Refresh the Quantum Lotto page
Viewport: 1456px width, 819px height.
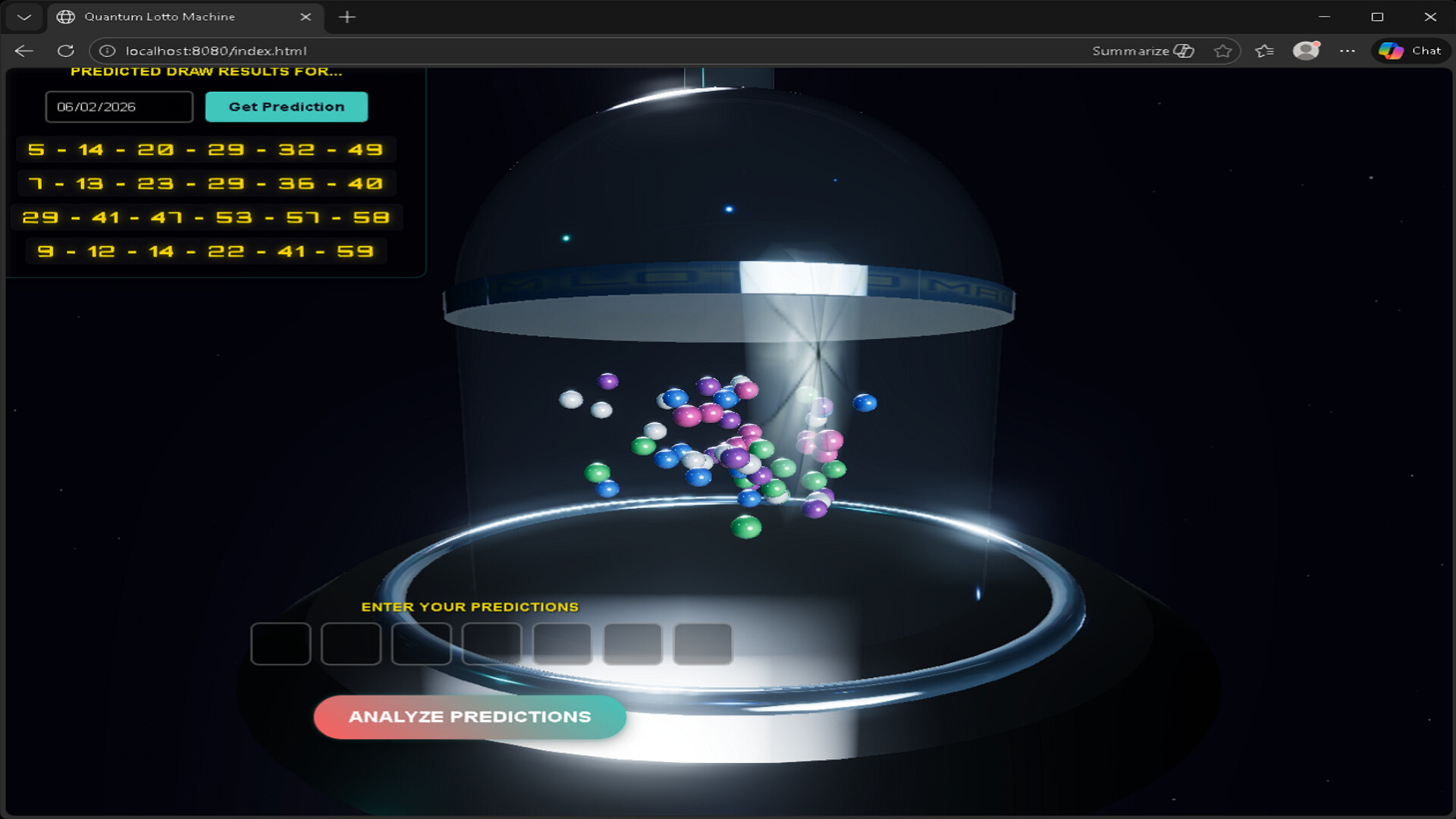pyautogui.click(x=66, y=50)
